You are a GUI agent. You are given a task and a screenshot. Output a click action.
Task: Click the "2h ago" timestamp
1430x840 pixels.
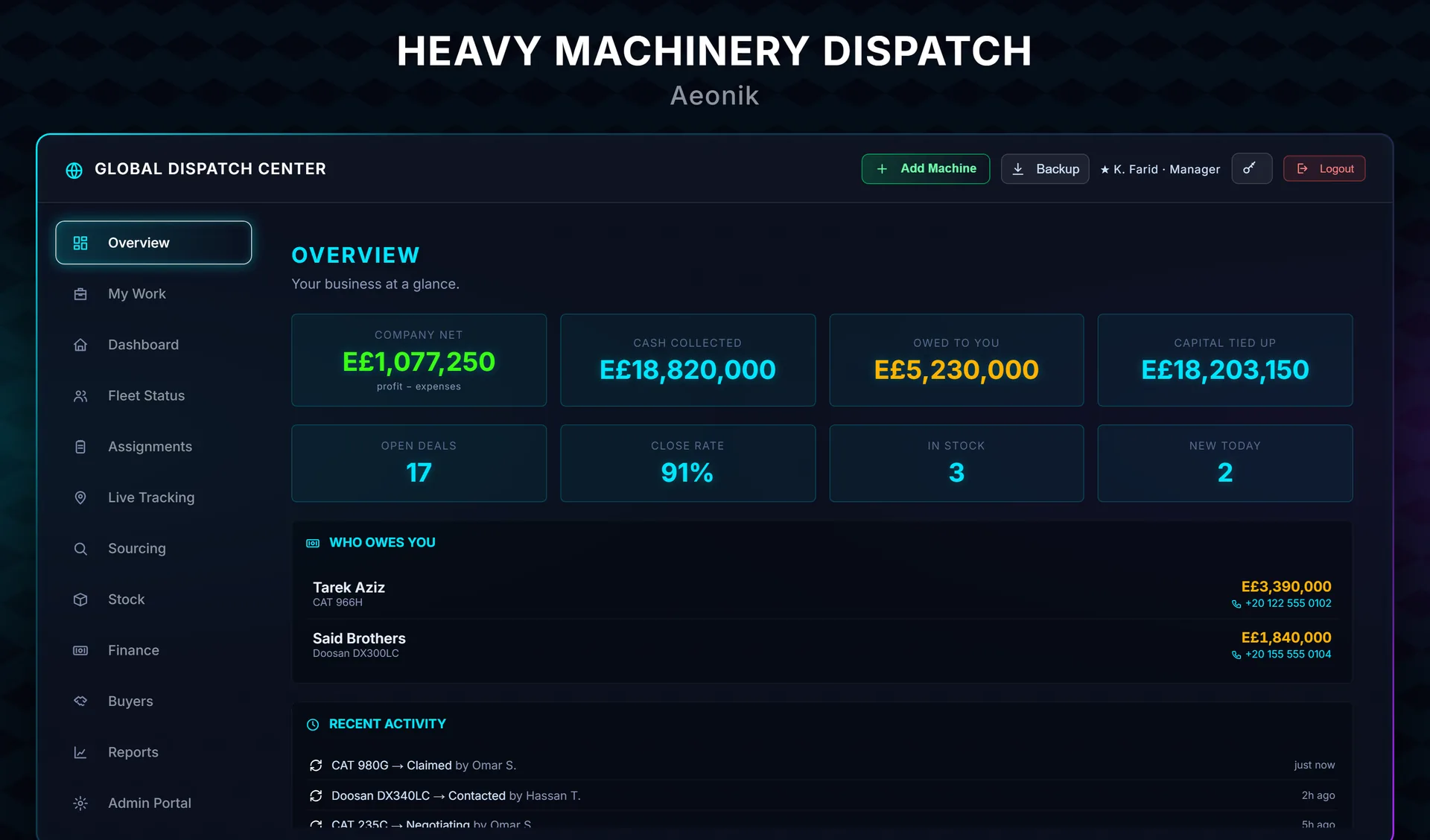[1318, 795]
